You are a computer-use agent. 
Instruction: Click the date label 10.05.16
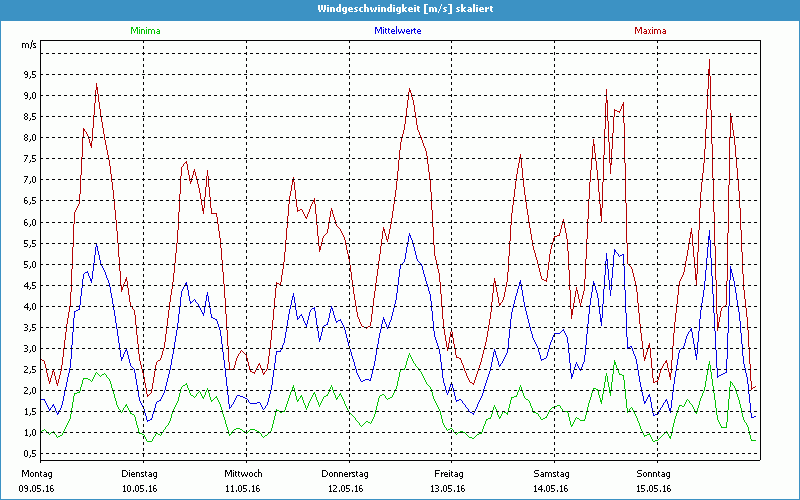[139, 489]
